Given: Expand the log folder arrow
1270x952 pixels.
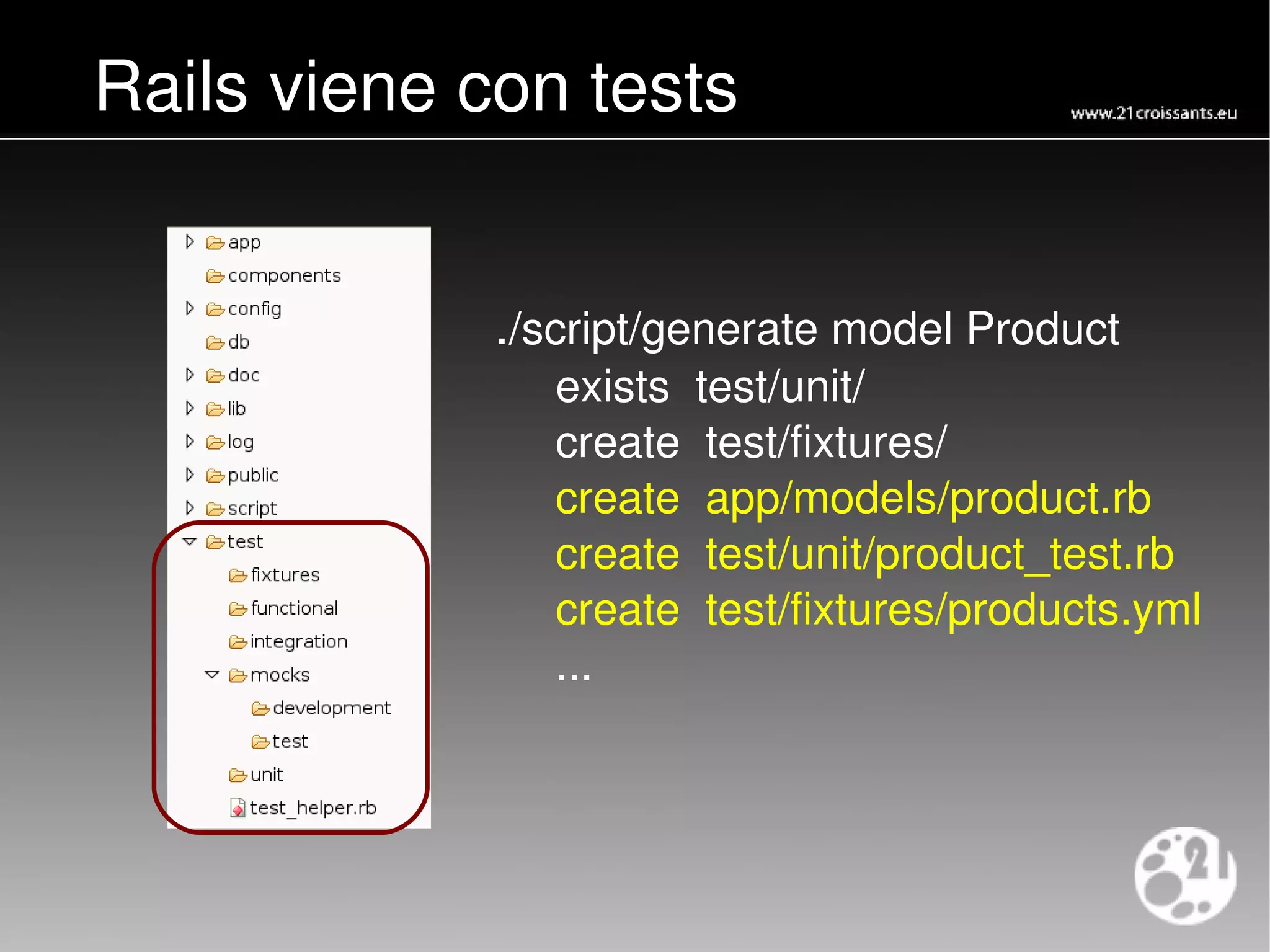Looking at the screenshot, I should 190,442.
